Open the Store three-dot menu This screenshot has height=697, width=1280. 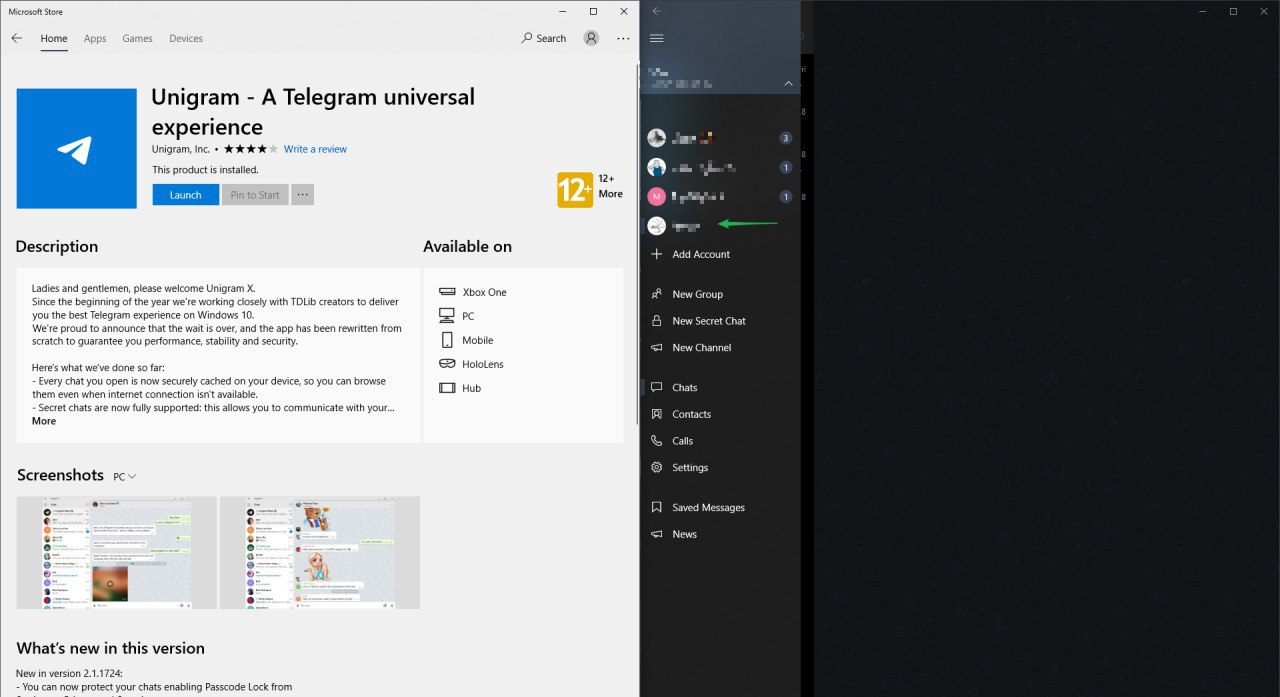[x=624, y=38]
